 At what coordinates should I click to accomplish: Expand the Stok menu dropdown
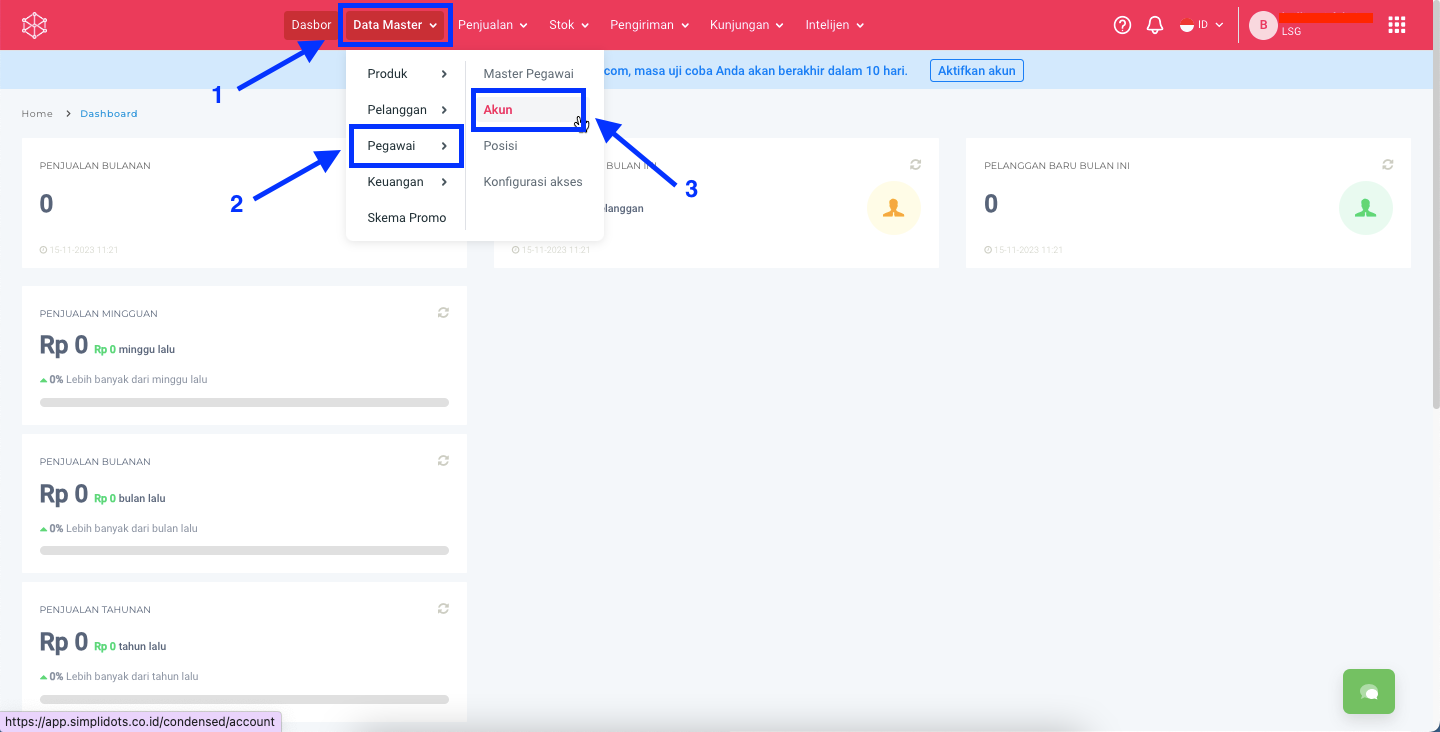569,26
